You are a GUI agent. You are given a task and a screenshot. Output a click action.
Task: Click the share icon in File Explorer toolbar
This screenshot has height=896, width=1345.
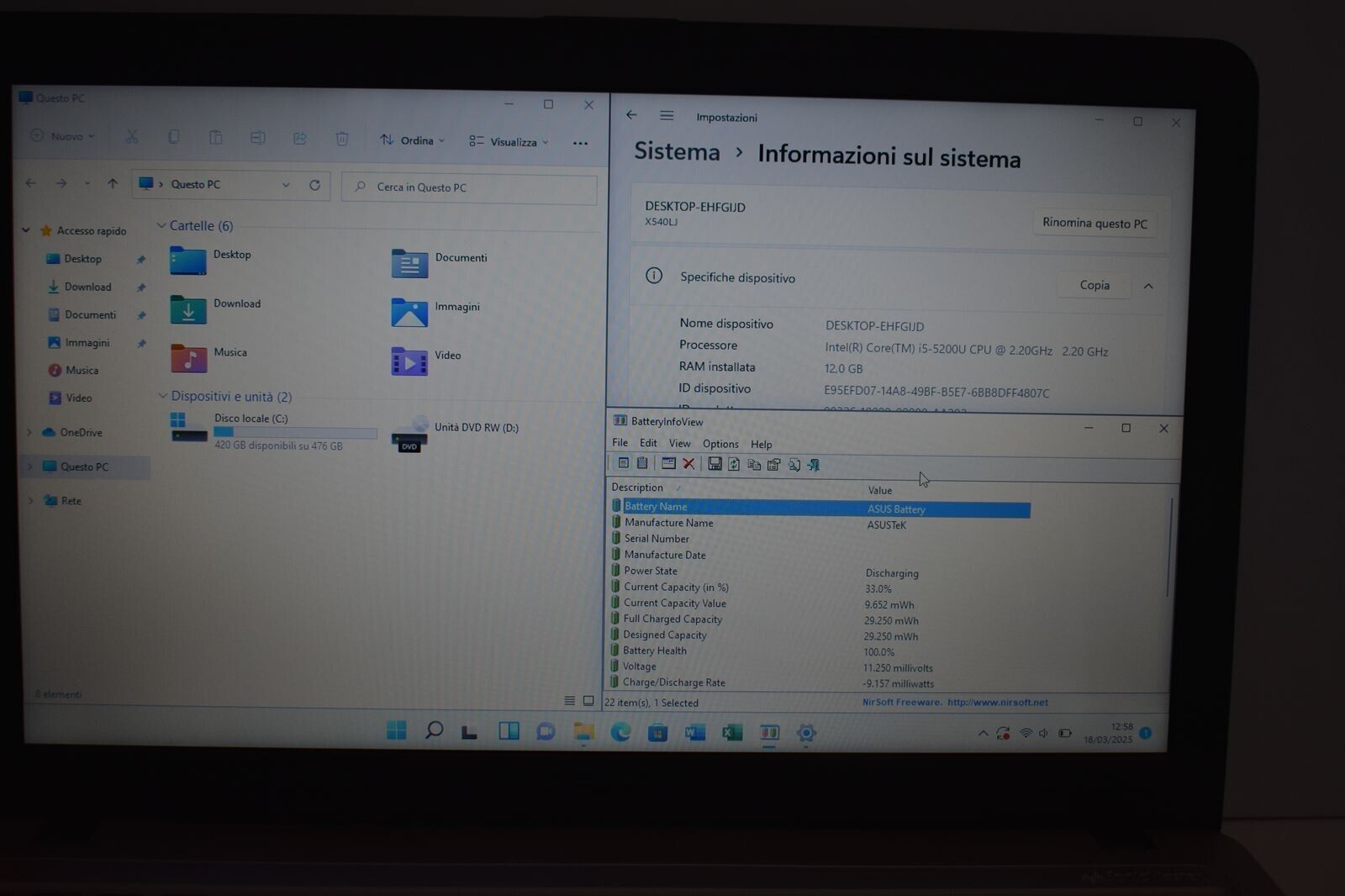300,139
